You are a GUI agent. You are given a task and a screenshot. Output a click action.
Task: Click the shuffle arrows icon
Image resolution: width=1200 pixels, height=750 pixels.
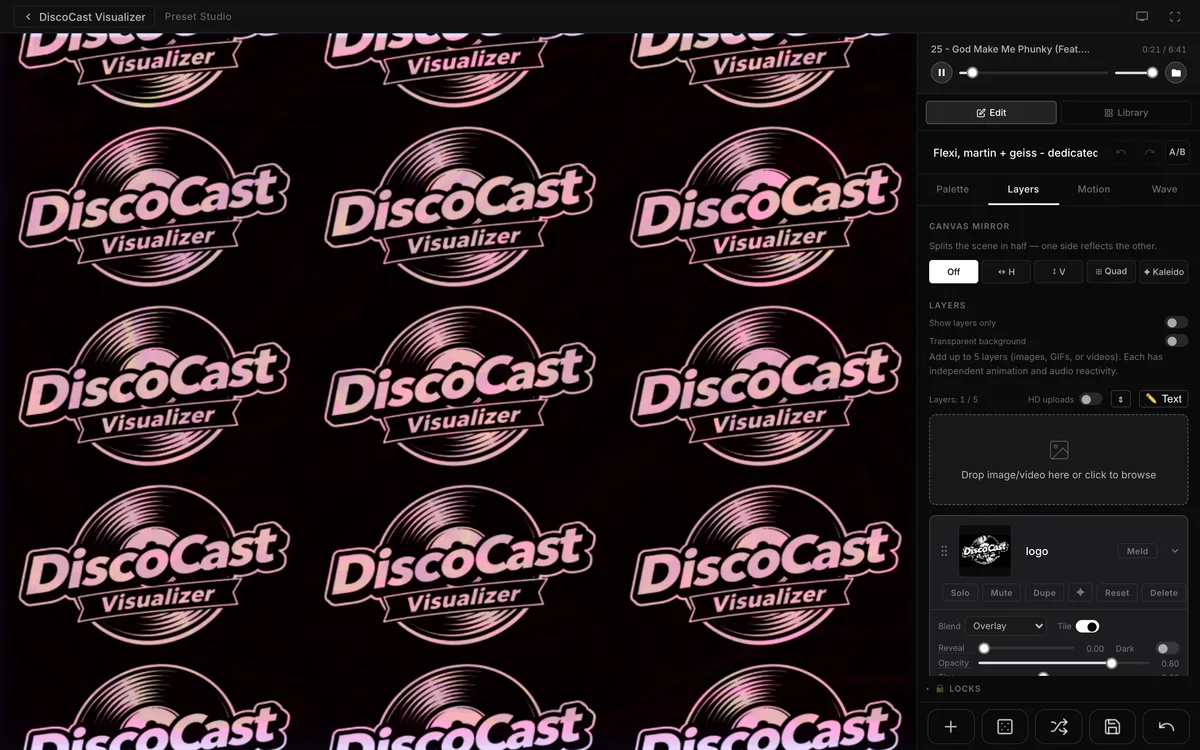[x=1058, y=727]
